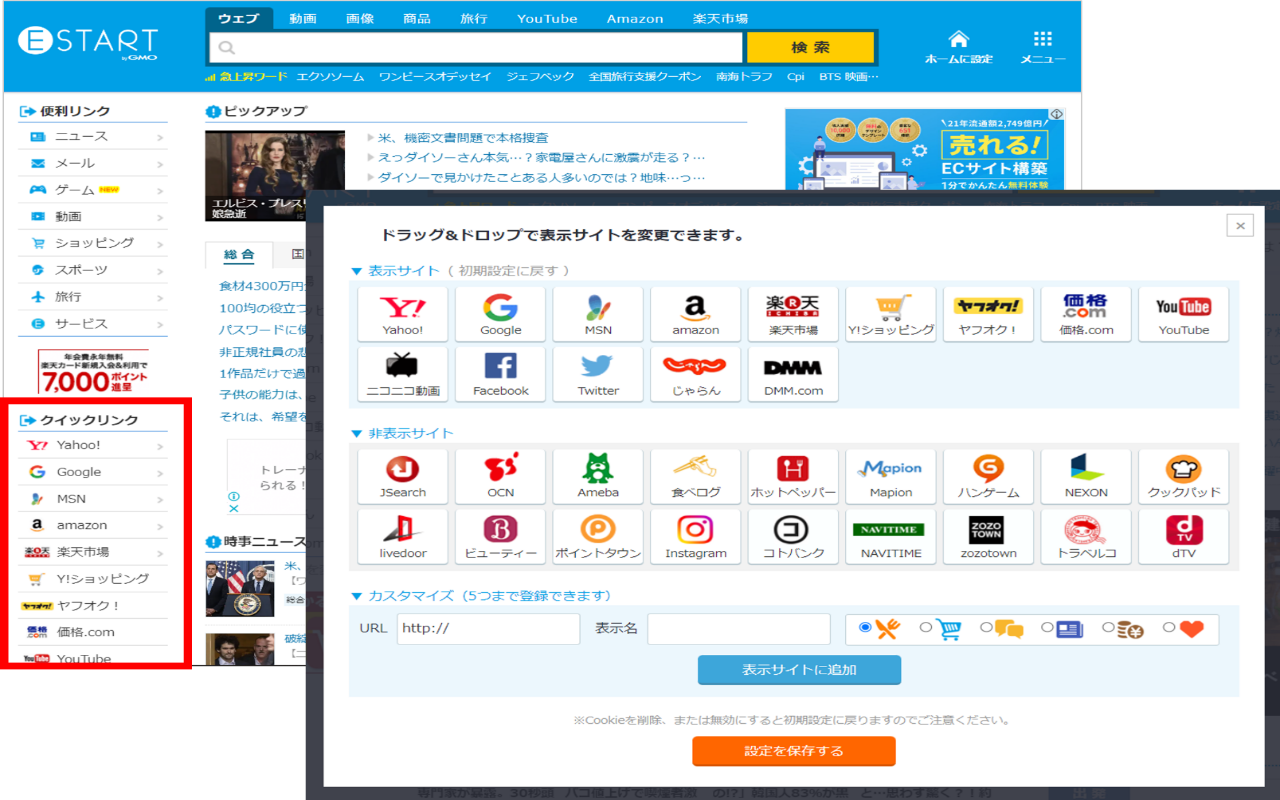Choose the heart icon radio button
This screenshot has width=1280, height=800.
coord(1169,628)
